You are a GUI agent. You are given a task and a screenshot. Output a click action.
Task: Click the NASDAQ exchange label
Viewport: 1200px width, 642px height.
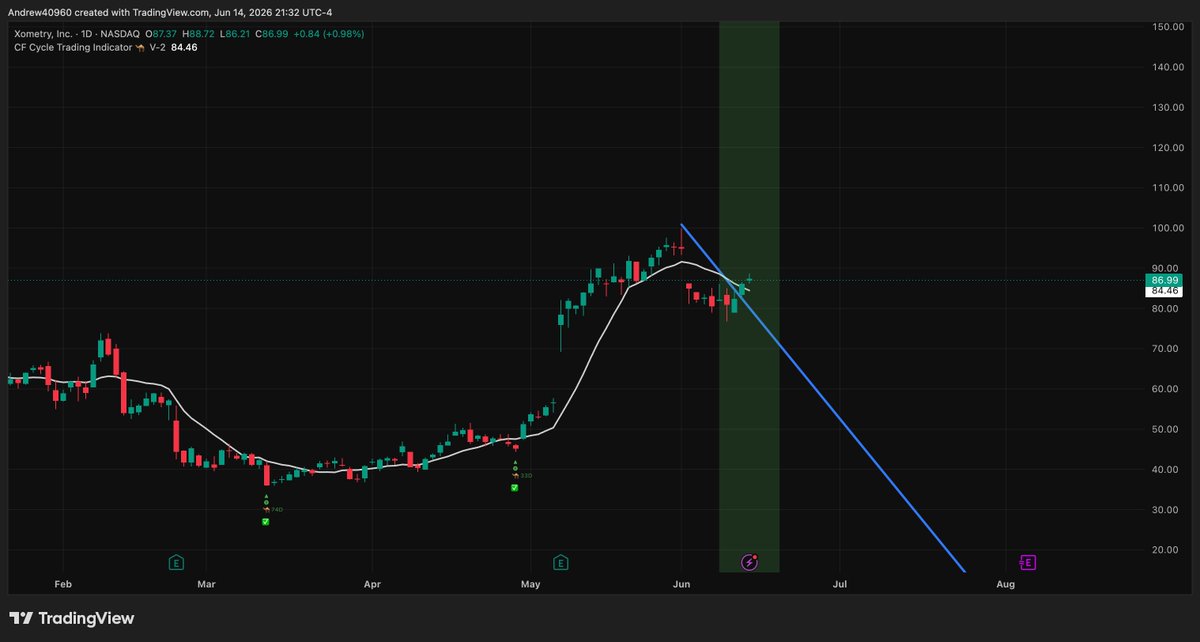point(118,33)
